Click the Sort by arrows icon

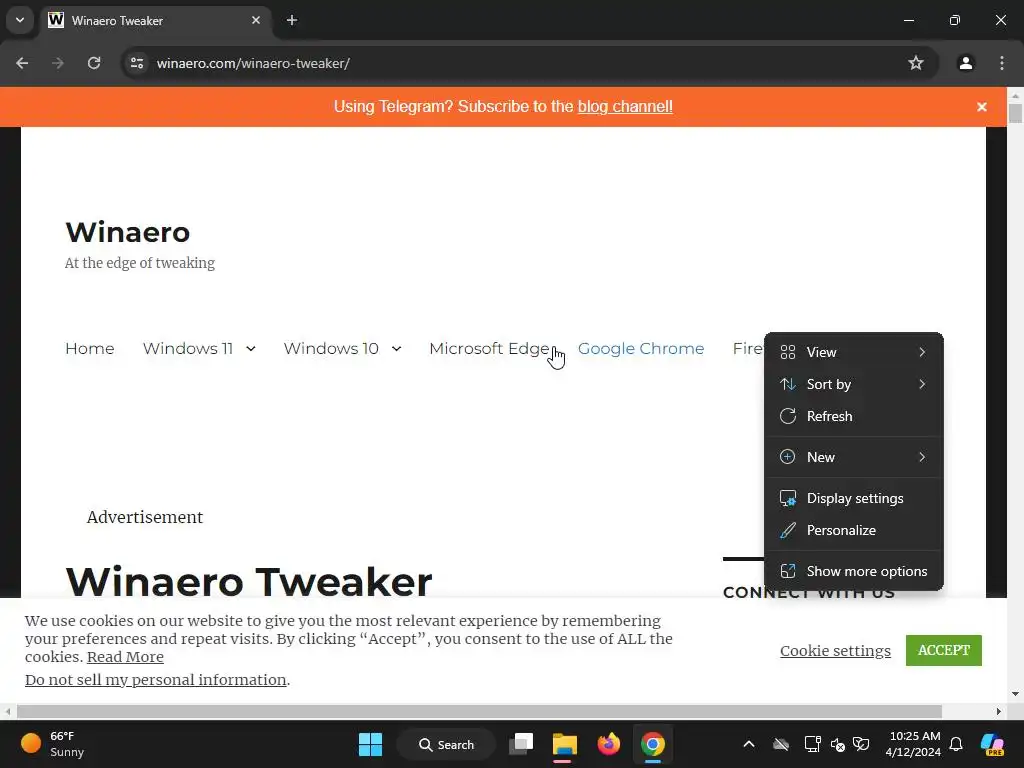[788, 384]
